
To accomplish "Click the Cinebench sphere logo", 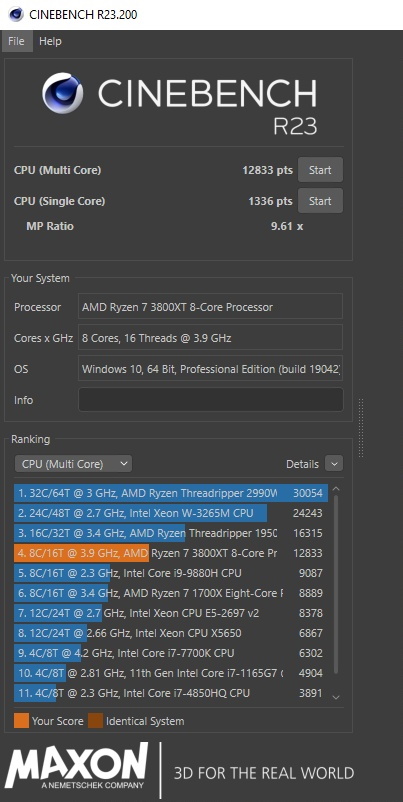I will [62, 93].
